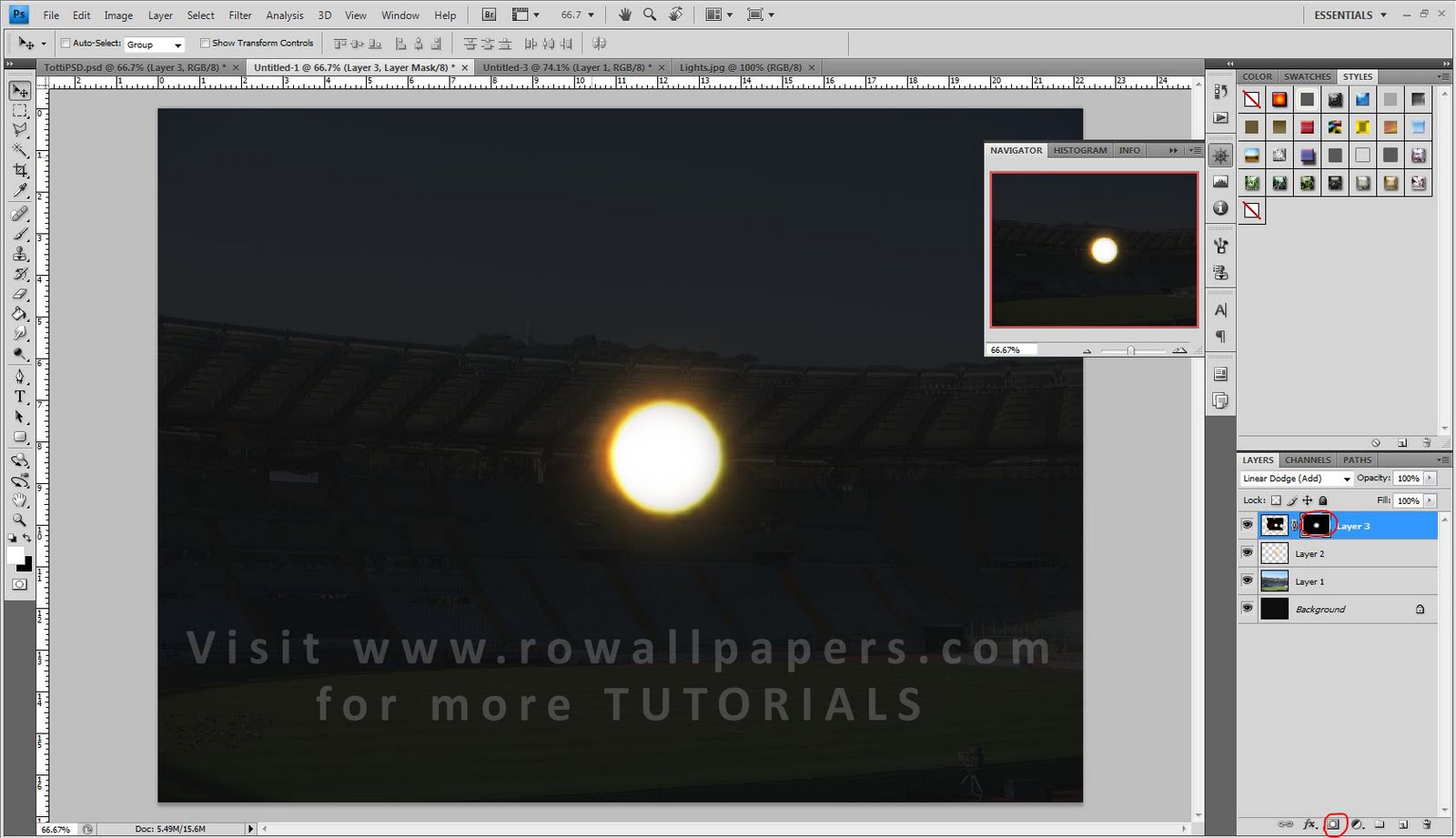
Task: Select the Brush tool
Action: pyautogui.click(x=19, y=235)
